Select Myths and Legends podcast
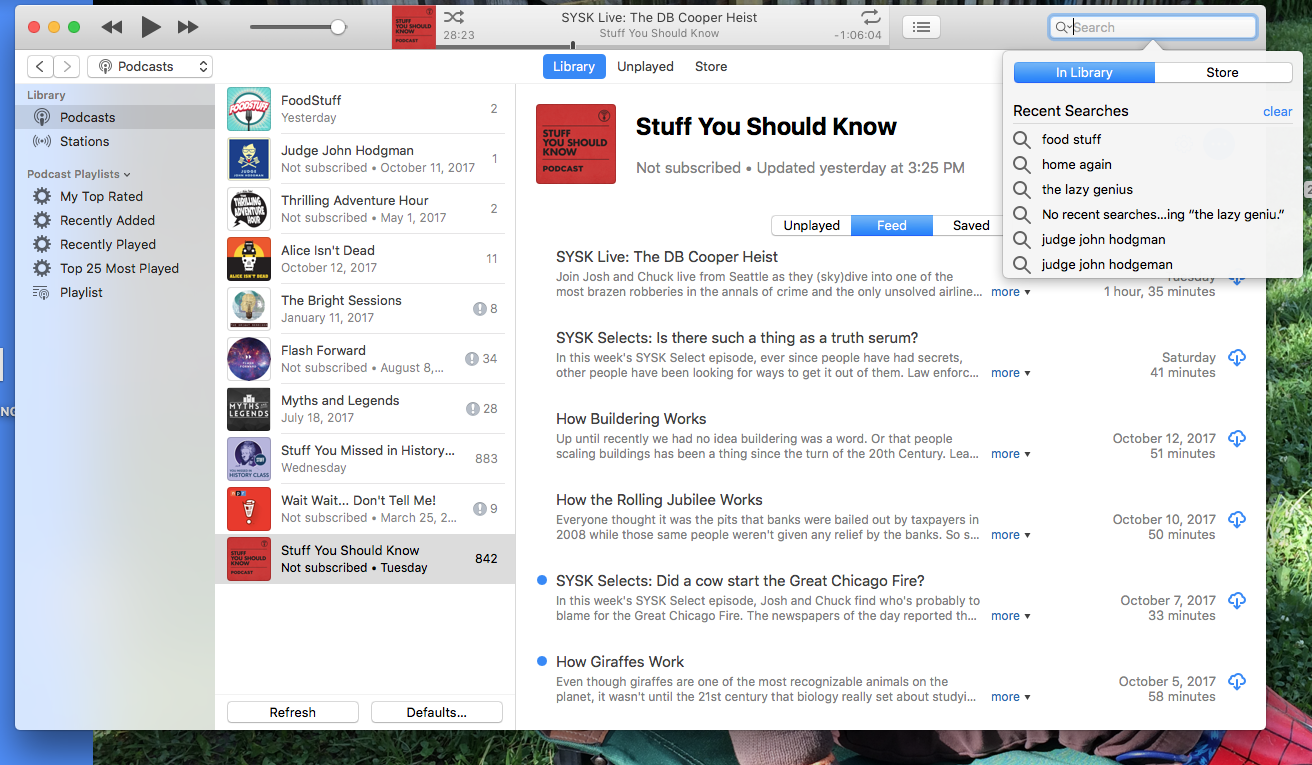 click(365, 409)
